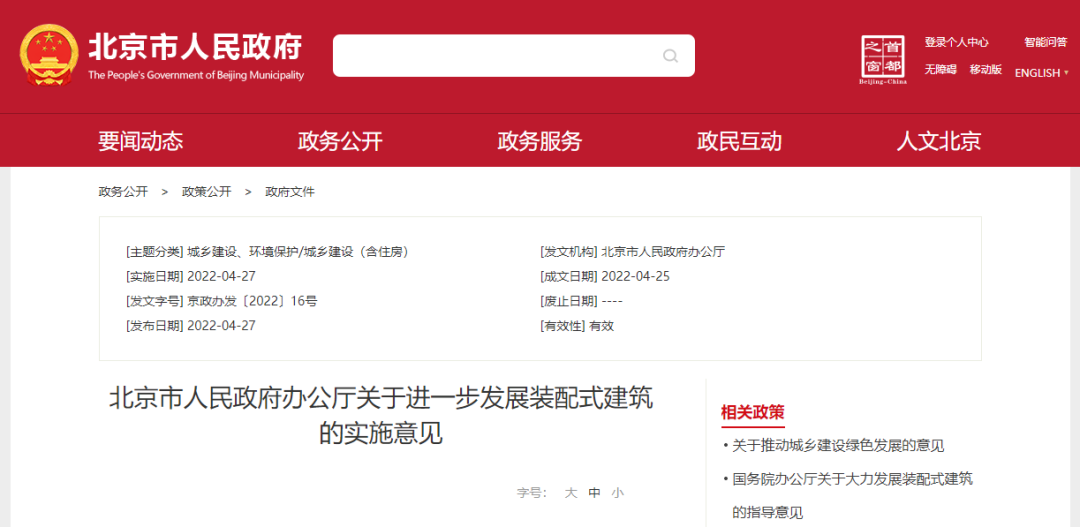The width and height of the screenshot is (1080, 527).
Task: Click the 相关政策 section heading
Action: (752, 412)
